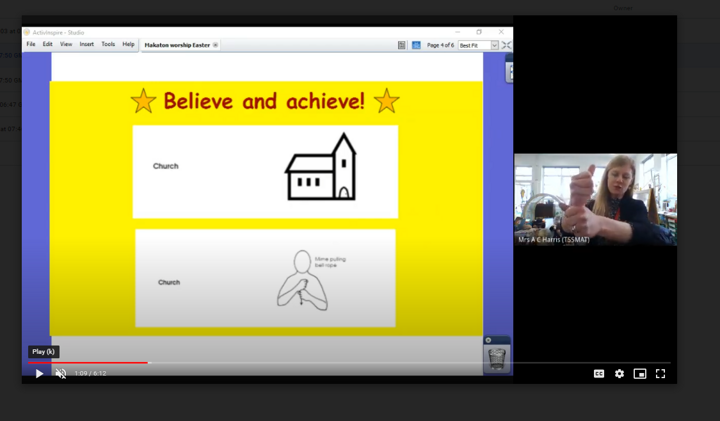Unmute the video audio

click(x=61, y=374)
